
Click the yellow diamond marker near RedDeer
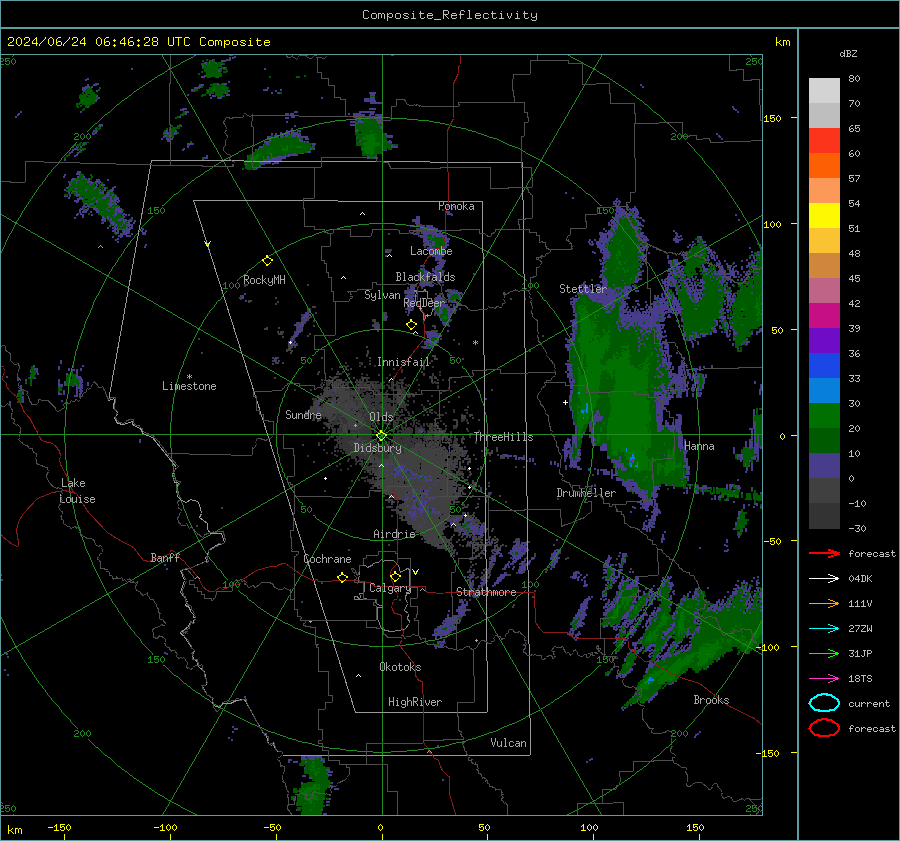pos(411,325)
